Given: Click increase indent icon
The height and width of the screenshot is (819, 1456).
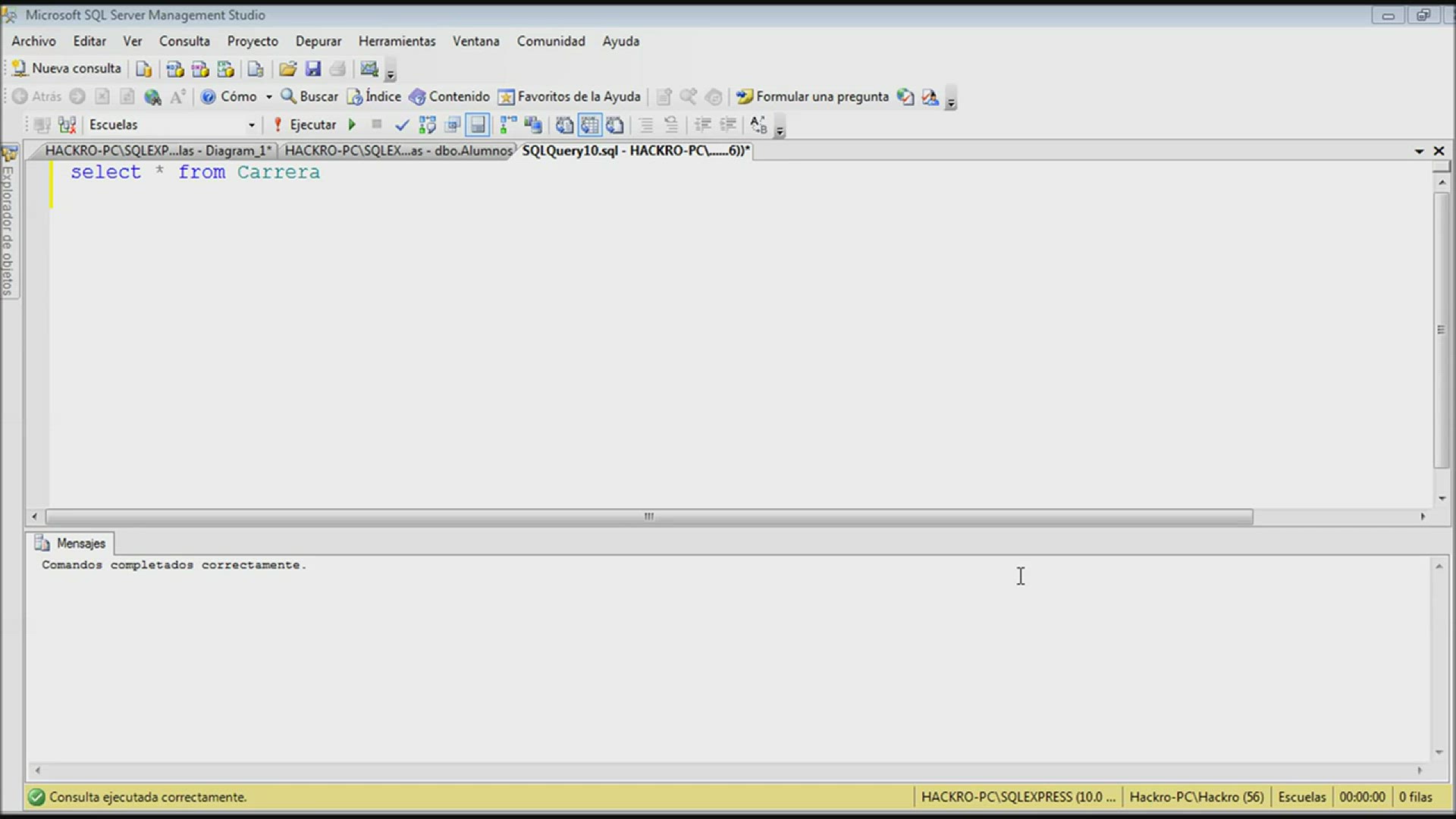Looking at the screenshot, I should click(728, 125).
